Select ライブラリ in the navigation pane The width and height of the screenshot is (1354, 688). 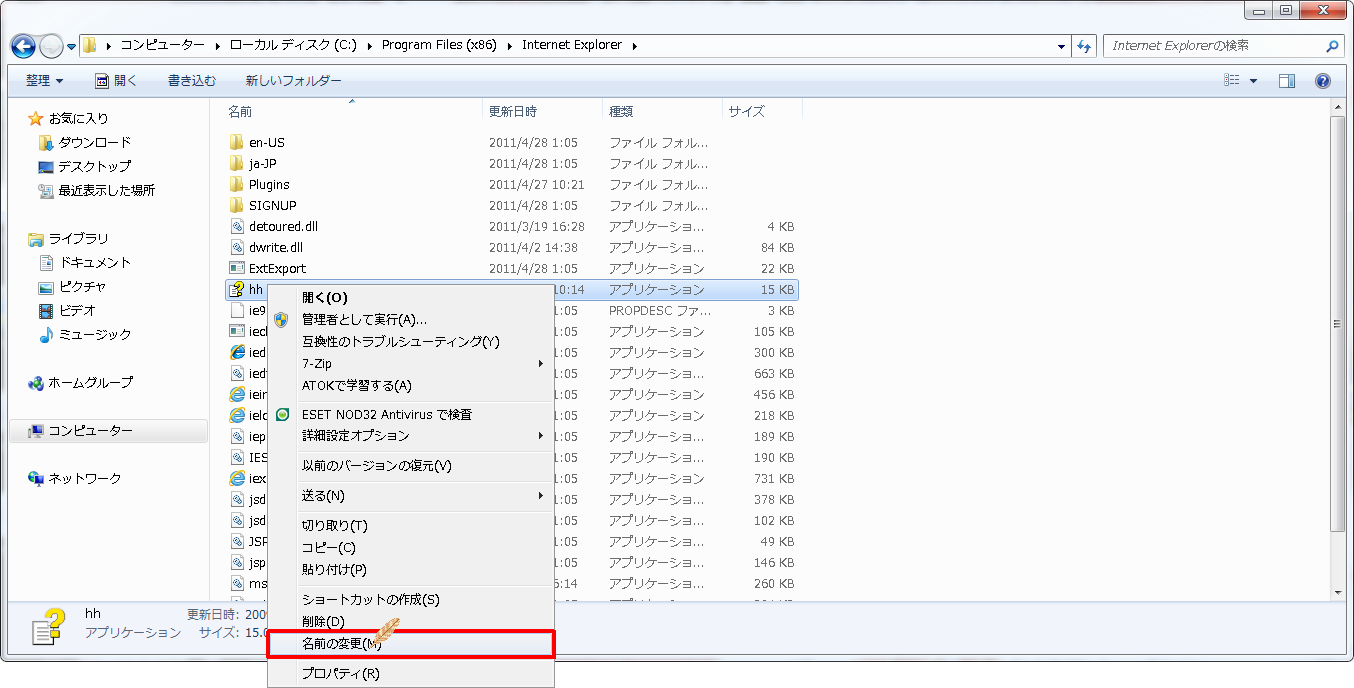click(78, 238)
